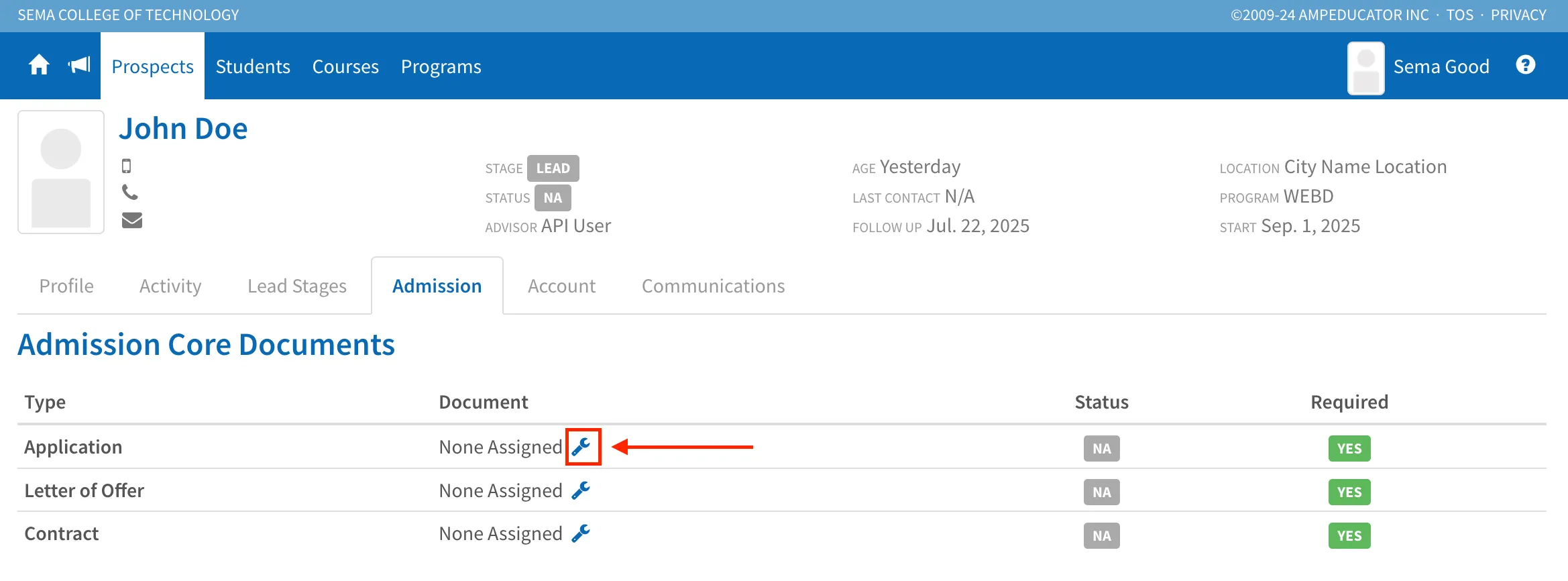Click the wrench icon for Contract document
The height and width of the screenshot is (581, 1568).
coord(581,533)
